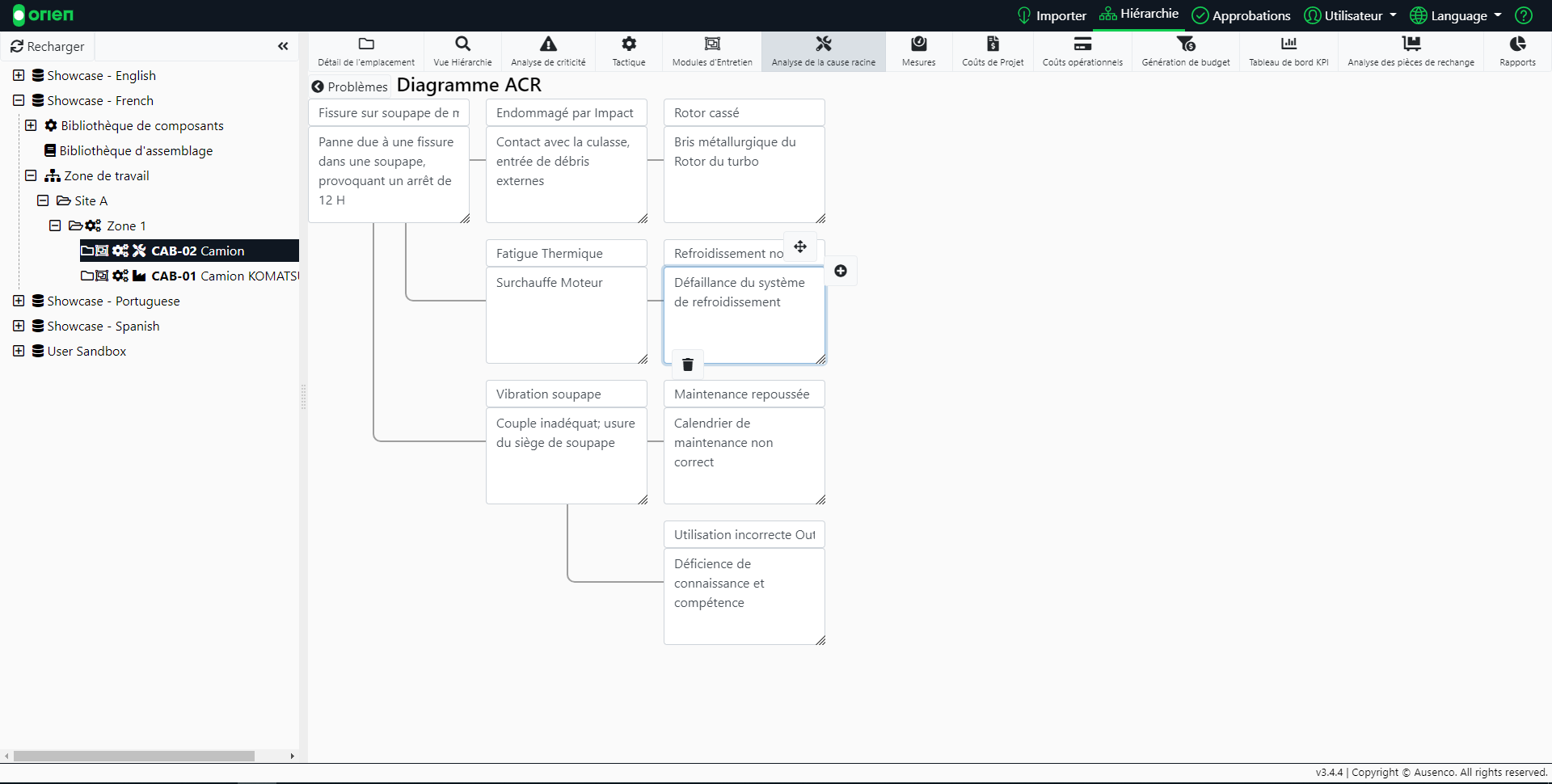Click the Défaillance du système de refroidissement text
Viewport: 1552px width, 784px height.
click(740, 292)
